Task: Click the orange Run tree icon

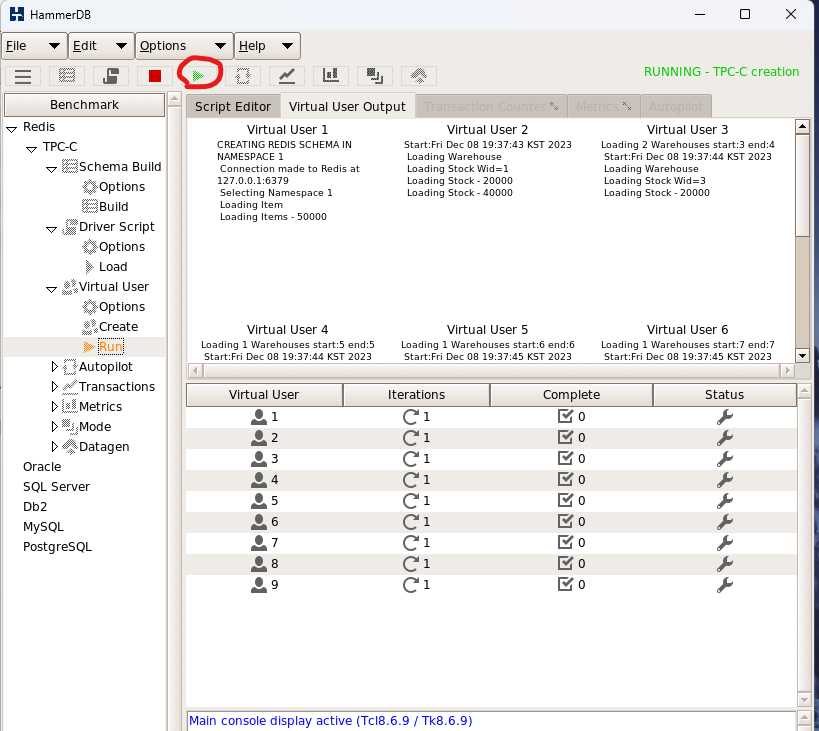Action: (89, 347)
